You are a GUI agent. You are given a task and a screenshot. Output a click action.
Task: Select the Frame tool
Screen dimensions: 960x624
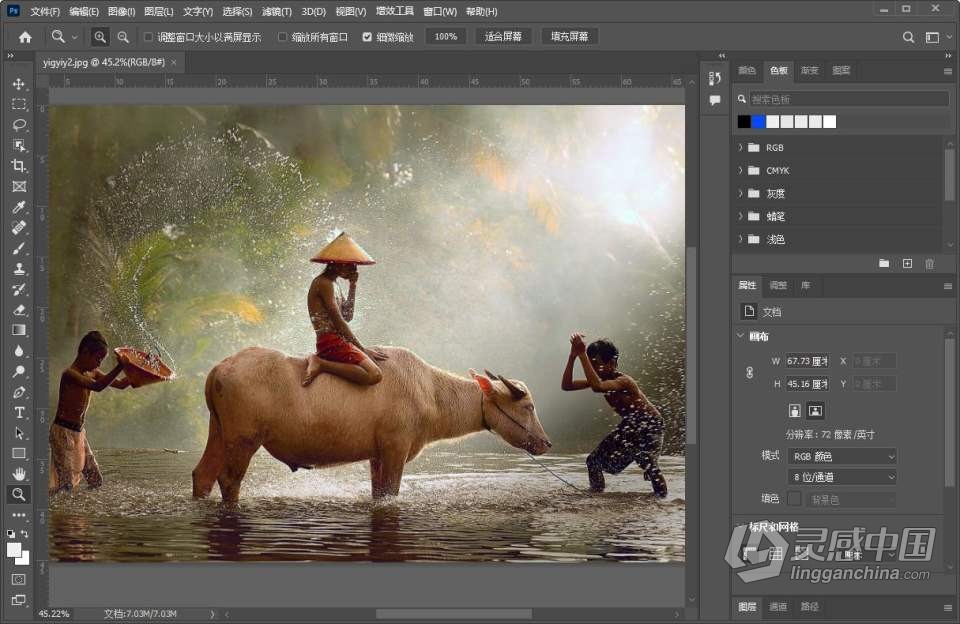click(19, 186)
